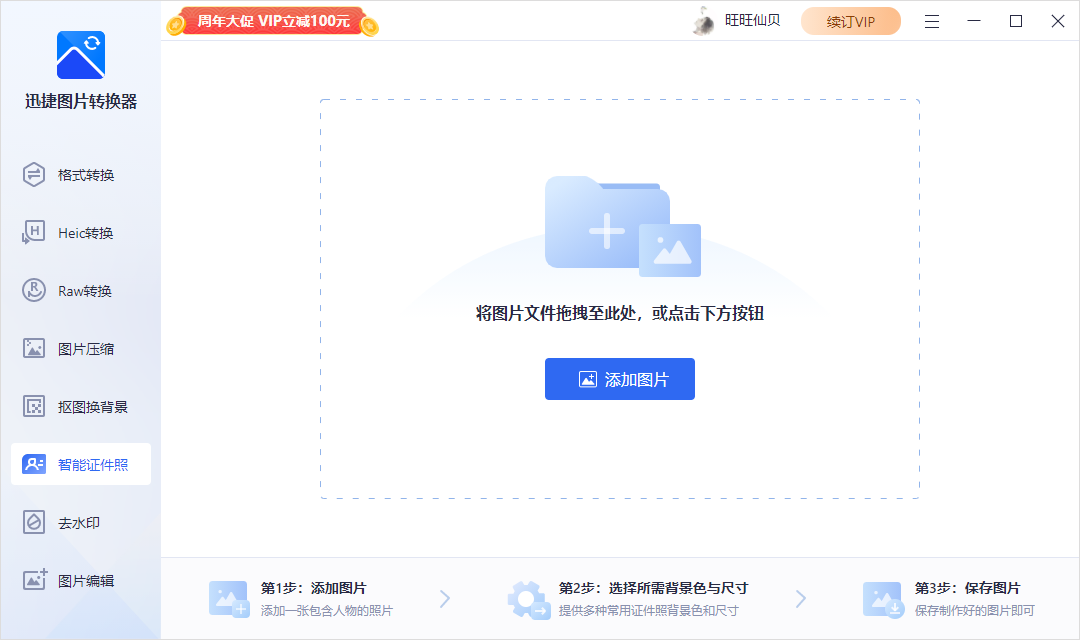Maximize the application window
Image resolution: width=1080 pixels, height=640 pixels.
(x=1016, y=21)
